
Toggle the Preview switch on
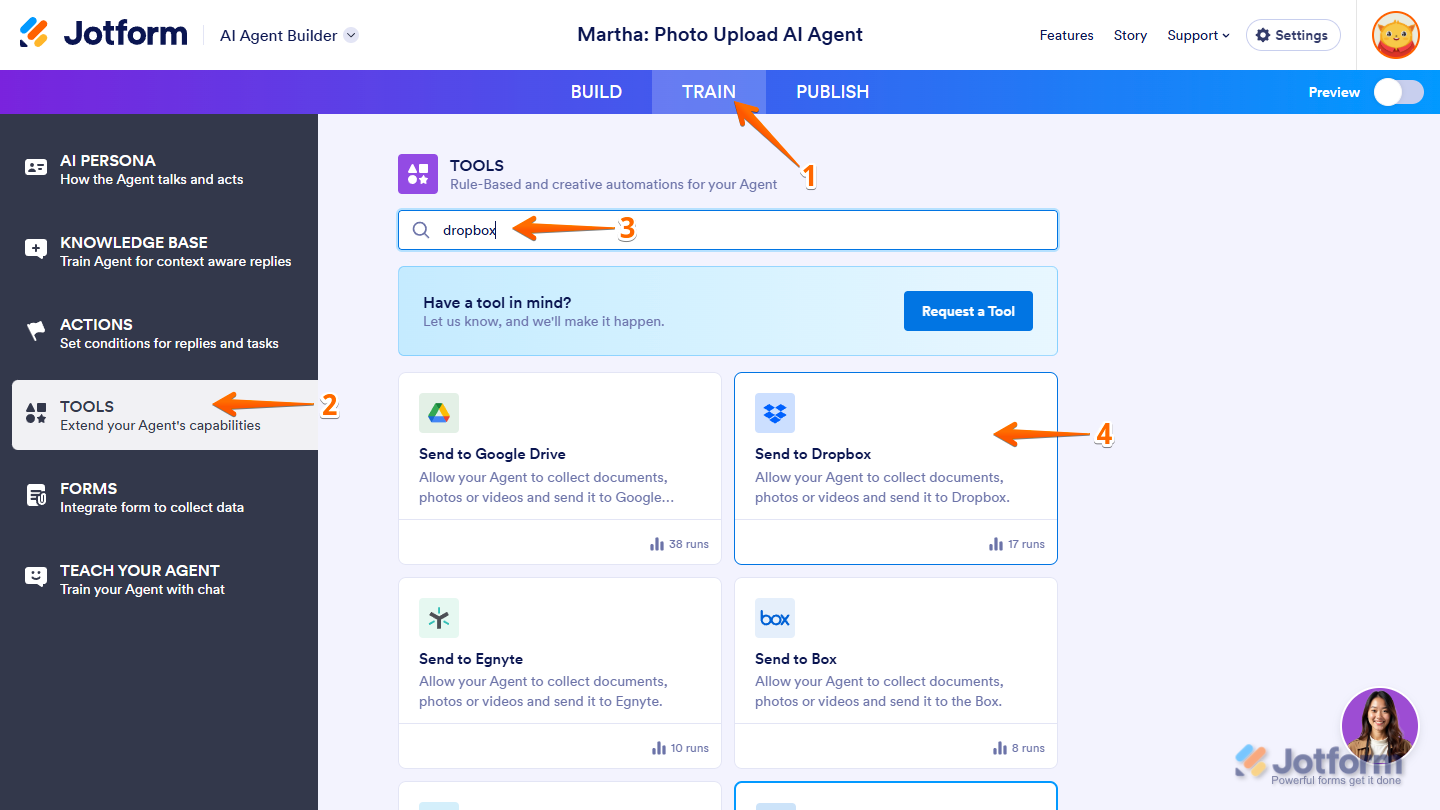coord(1398,92)
